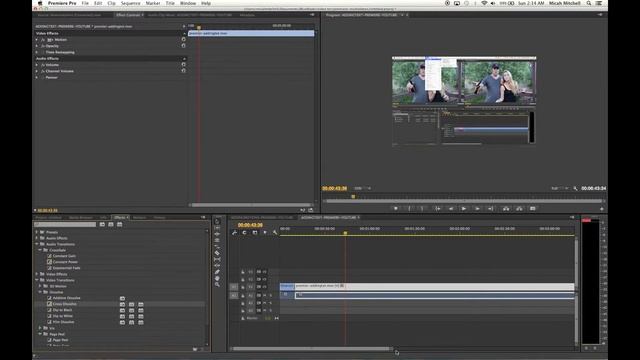
Task: Click the V1 video clip in timeline
Action: point(434,287)
